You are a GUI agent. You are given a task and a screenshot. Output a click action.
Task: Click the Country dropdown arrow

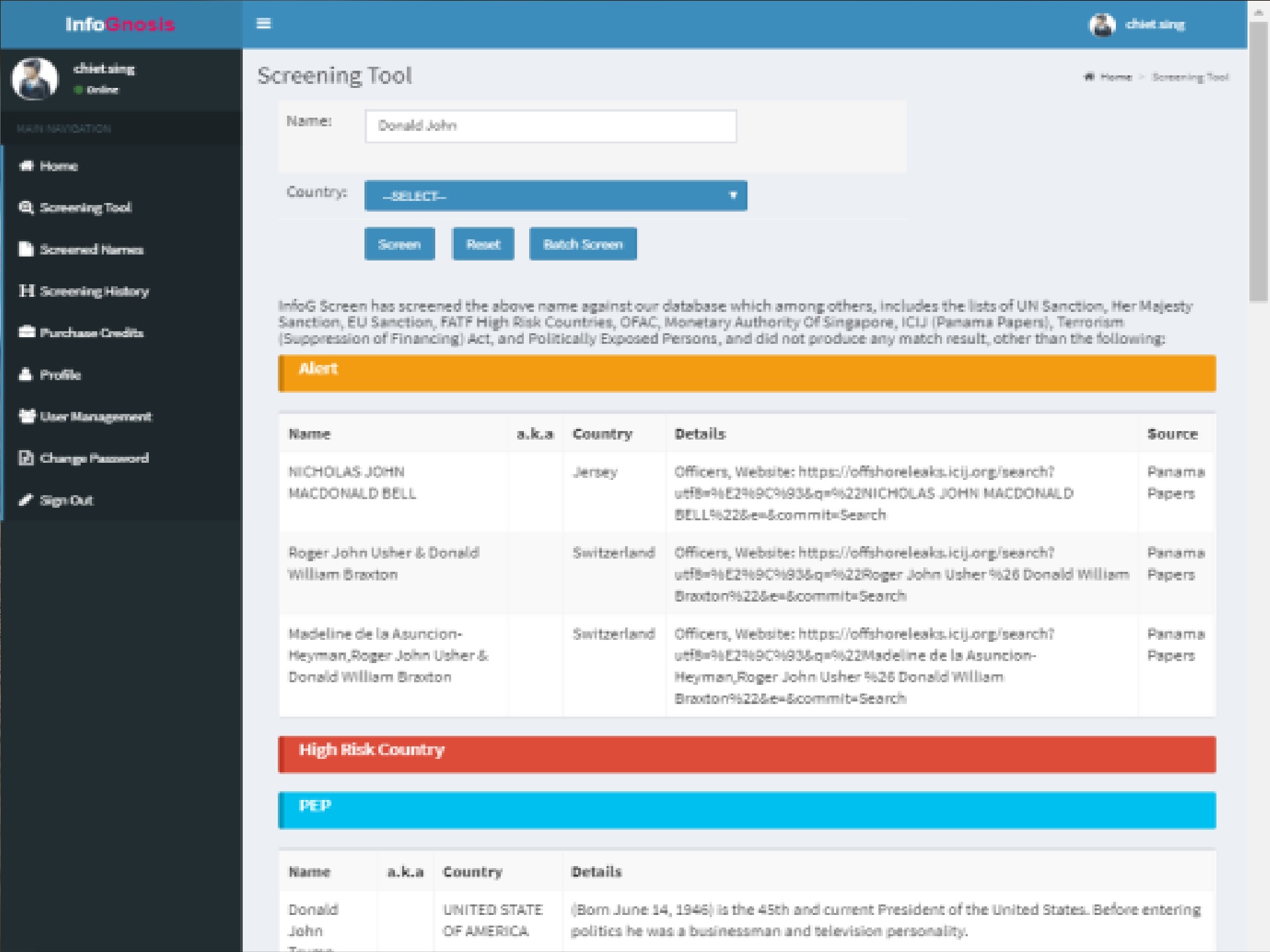click(733, 196)
